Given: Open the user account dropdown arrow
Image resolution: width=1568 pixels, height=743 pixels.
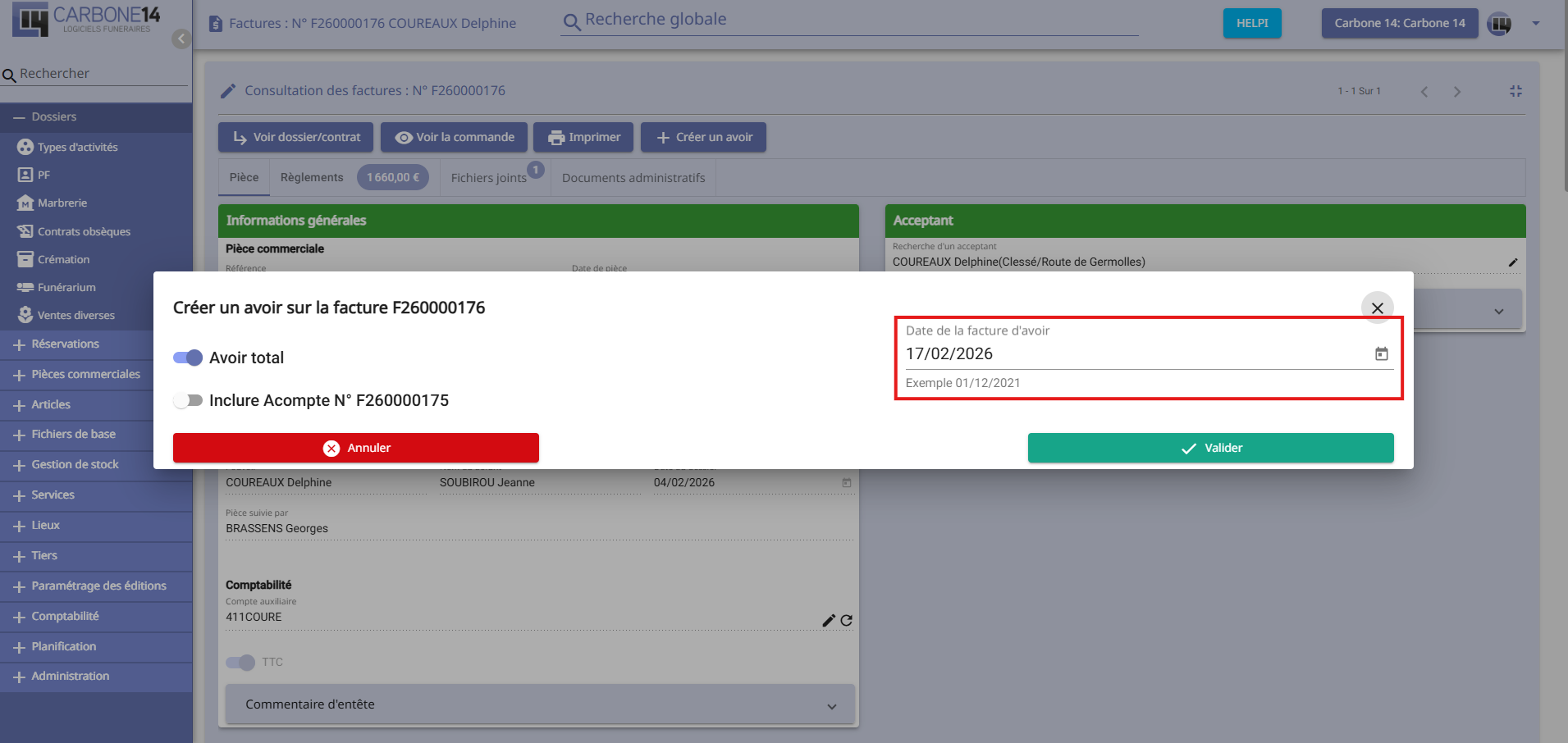Looking at the screenshot, I should (1535, 24).
